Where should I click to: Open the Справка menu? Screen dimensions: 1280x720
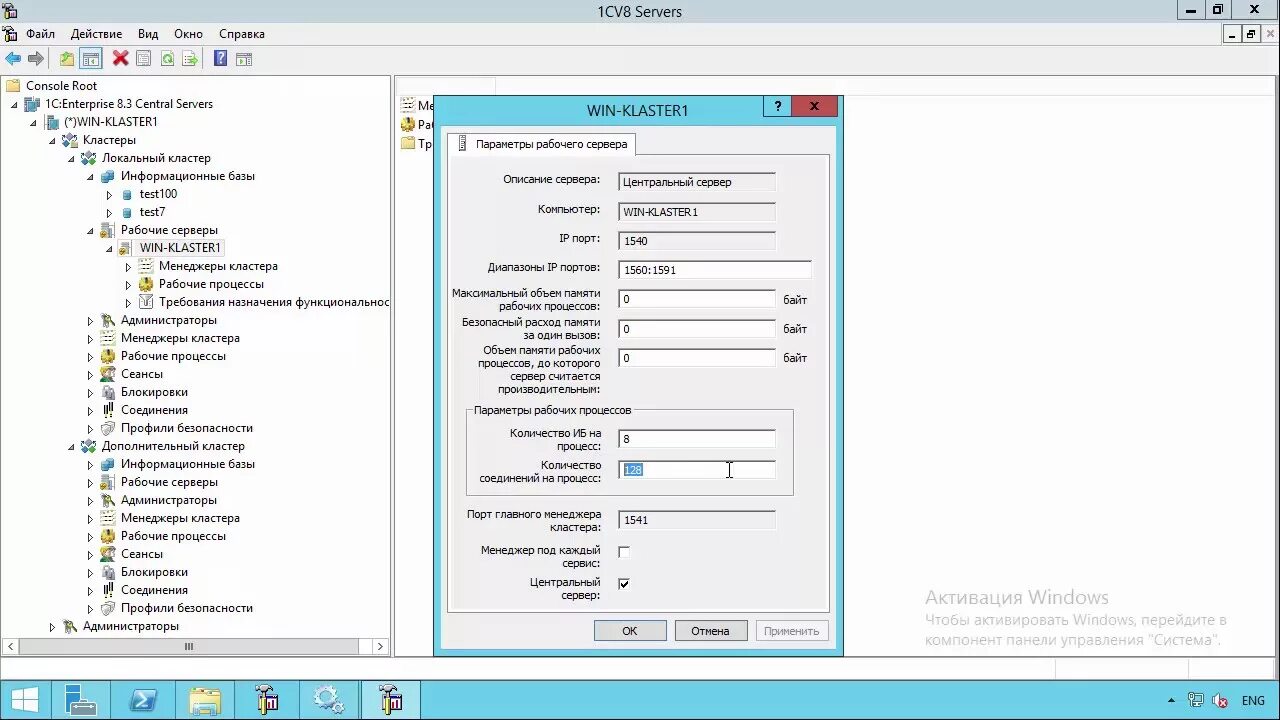242,34
